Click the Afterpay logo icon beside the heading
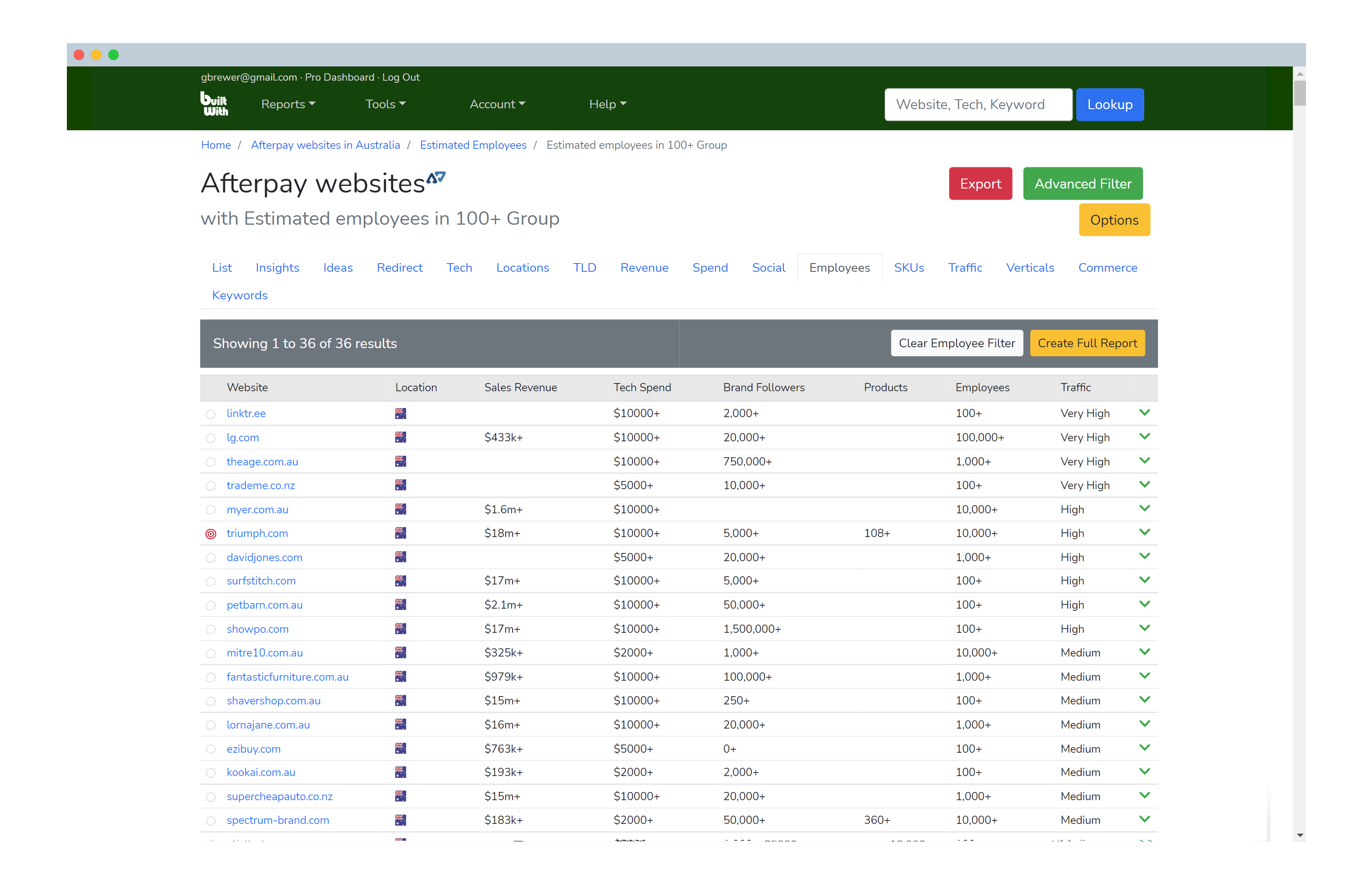 pyautogui.click(x=435, y=178)
